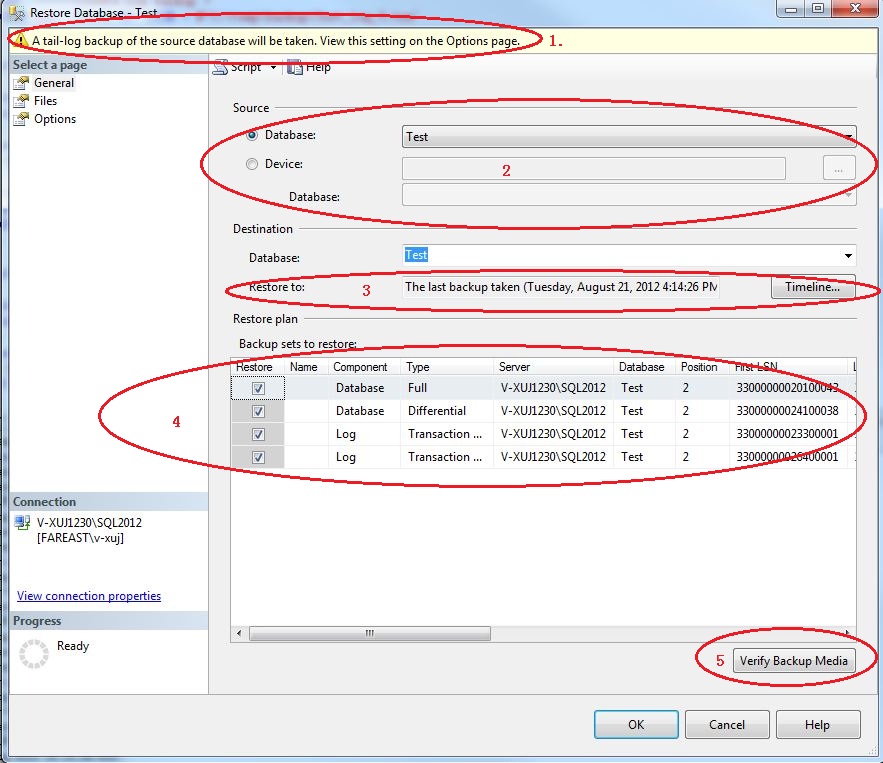Minimize the Restore Database window
Image resolution: width=883 pixels, height=763 pixels.
pos(791,8)
